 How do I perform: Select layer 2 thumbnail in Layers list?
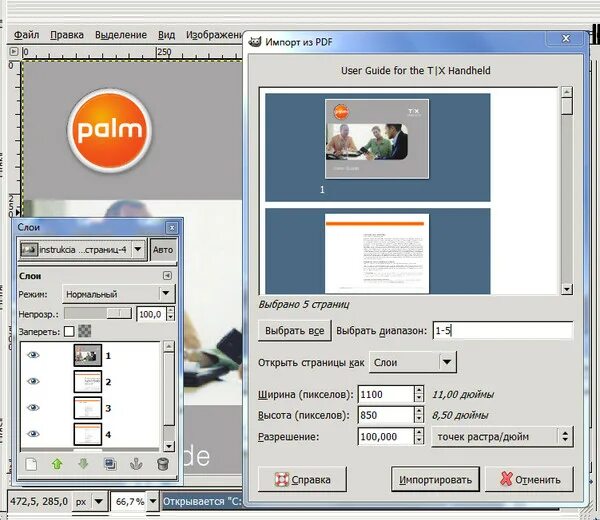[88, 381]
